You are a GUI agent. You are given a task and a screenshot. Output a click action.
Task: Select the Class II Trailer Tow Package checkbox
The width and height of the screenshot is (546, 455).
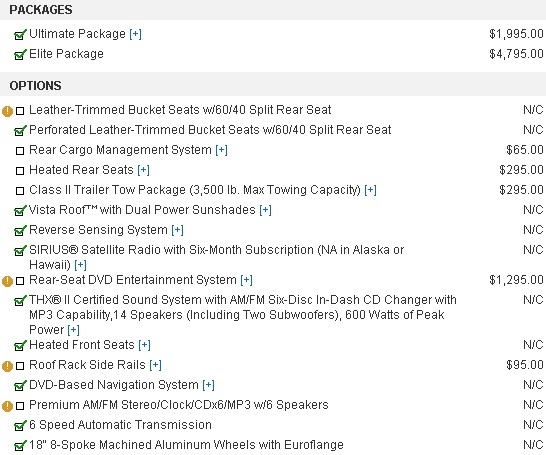coord(20,191)
